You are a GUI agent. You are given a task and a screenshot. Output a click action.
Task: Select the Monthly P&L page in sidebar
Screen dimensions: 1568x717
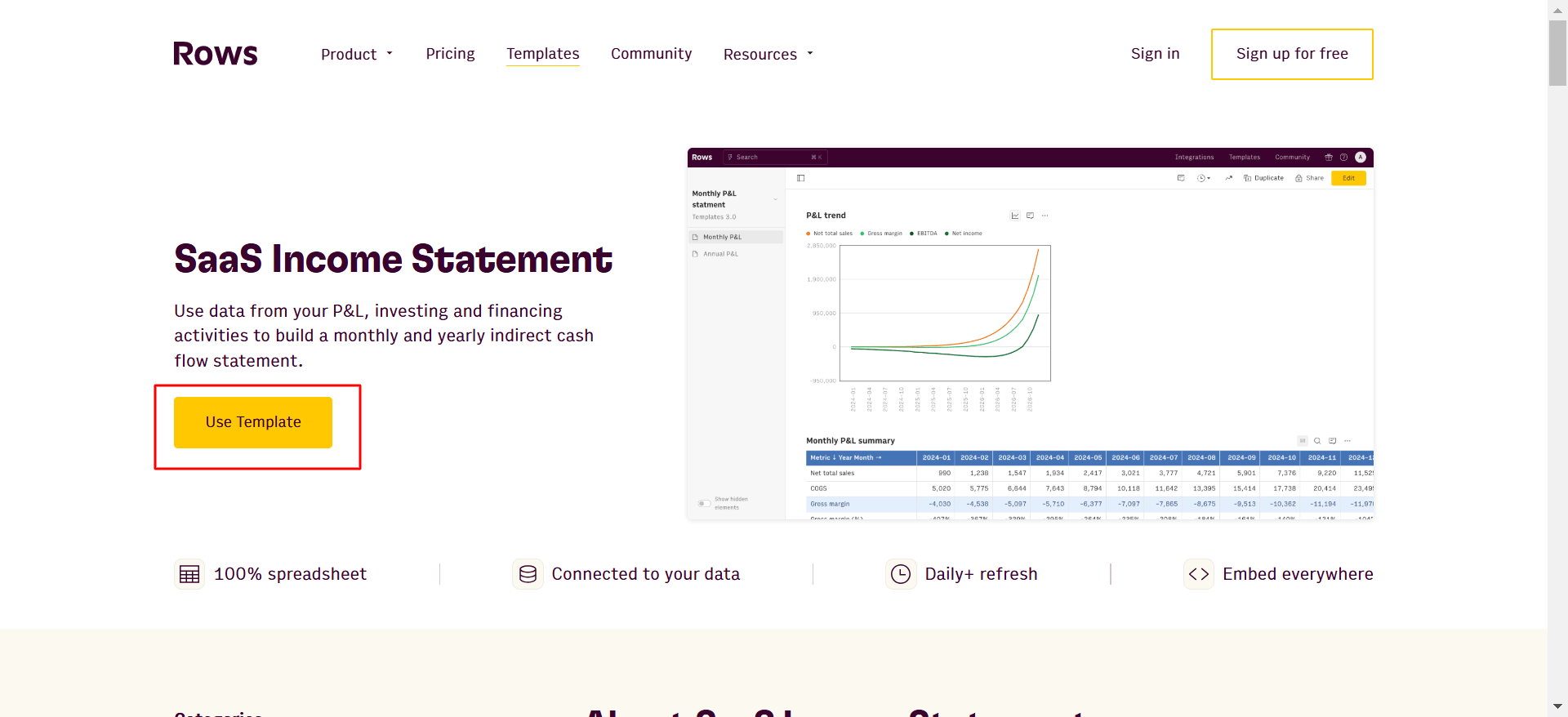tap(736, 237)
